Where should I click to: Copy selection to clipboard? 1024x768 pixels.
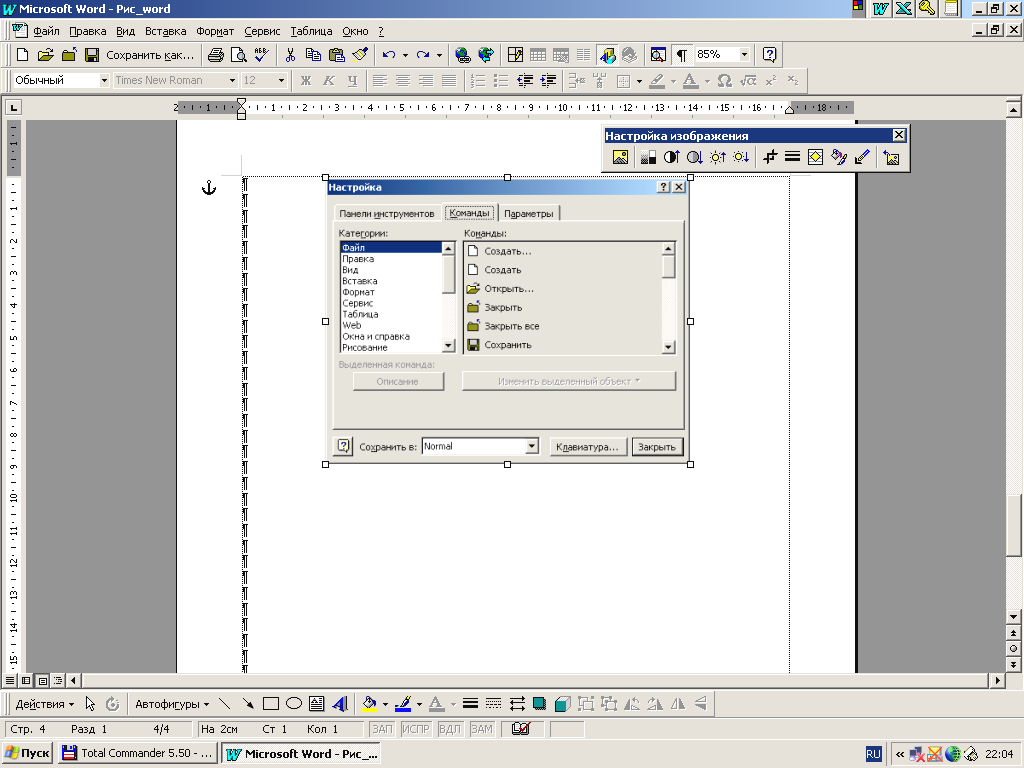(x=313, y=55)
